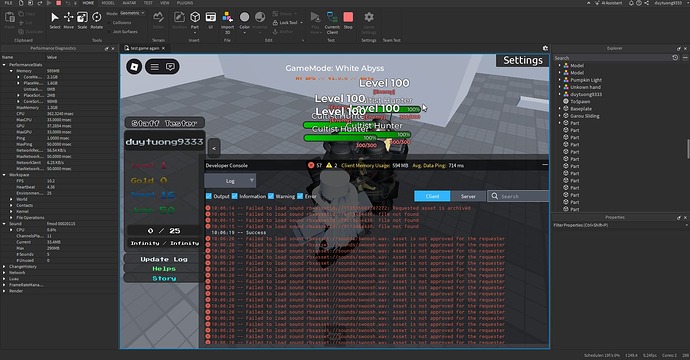This screenshot has height=360, width=690.
Task: Click the in-game Settings button
Action: [522, 60]
